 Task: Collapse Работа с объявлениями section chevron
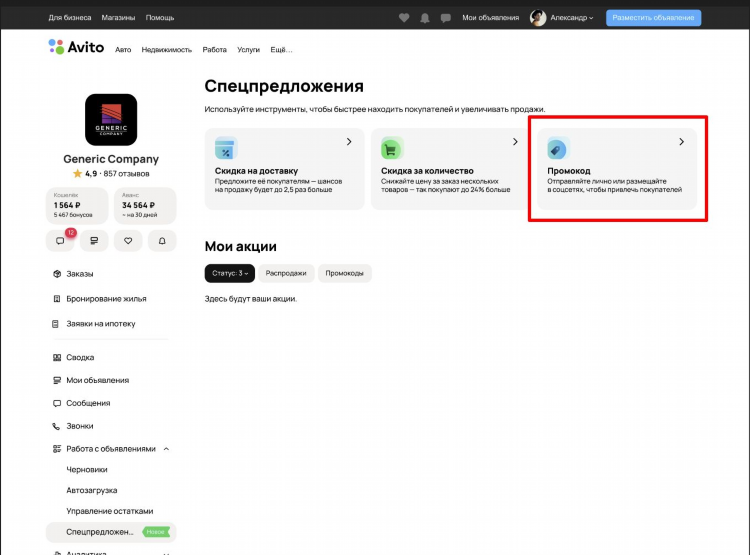pos(166,449)
